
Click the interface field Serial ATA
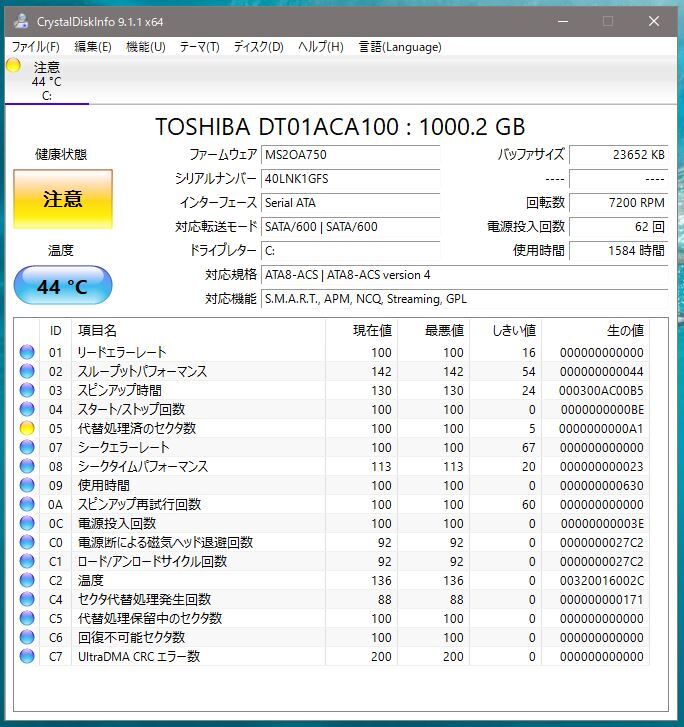[x=351, y=203]
